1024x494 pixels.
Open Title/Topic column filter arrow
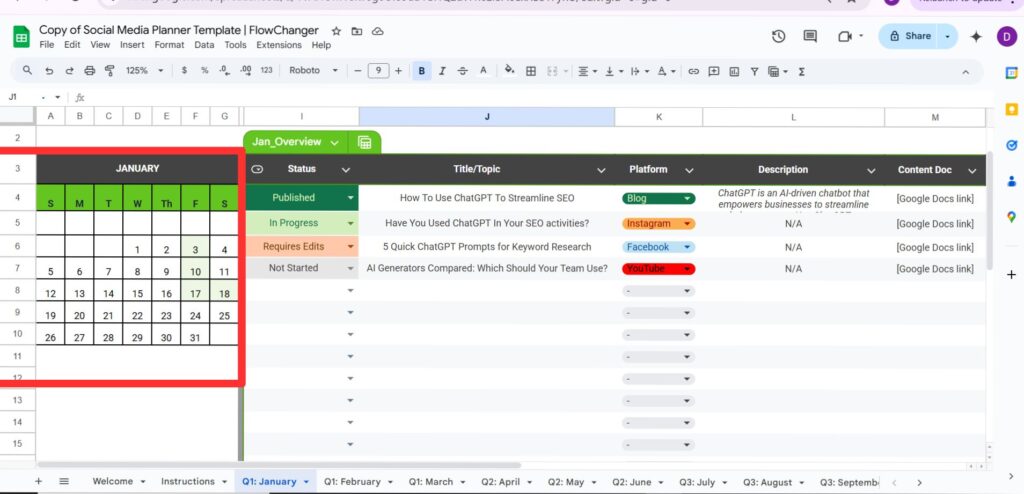pos(601,170)
